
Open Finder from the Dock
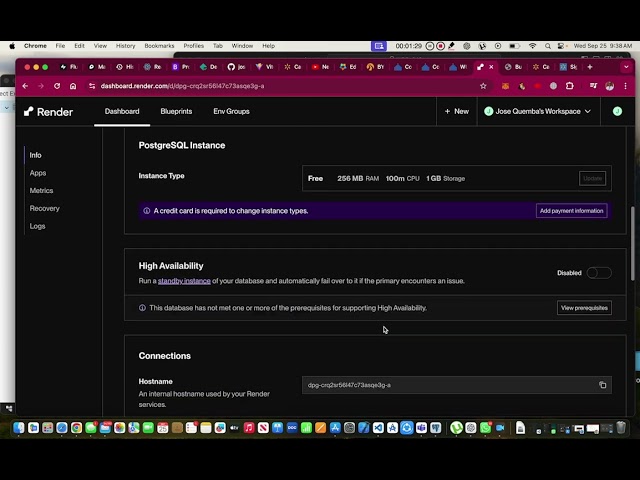click(19, 427)
